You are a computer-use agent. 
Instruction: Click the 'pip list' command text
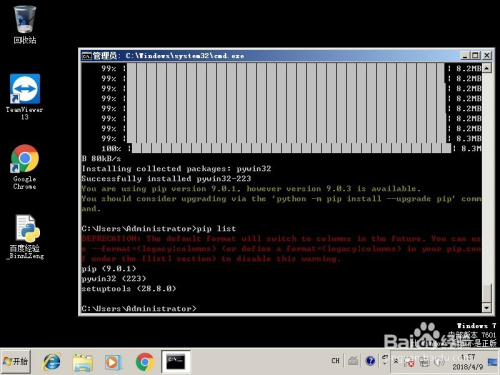pos(216,229)
